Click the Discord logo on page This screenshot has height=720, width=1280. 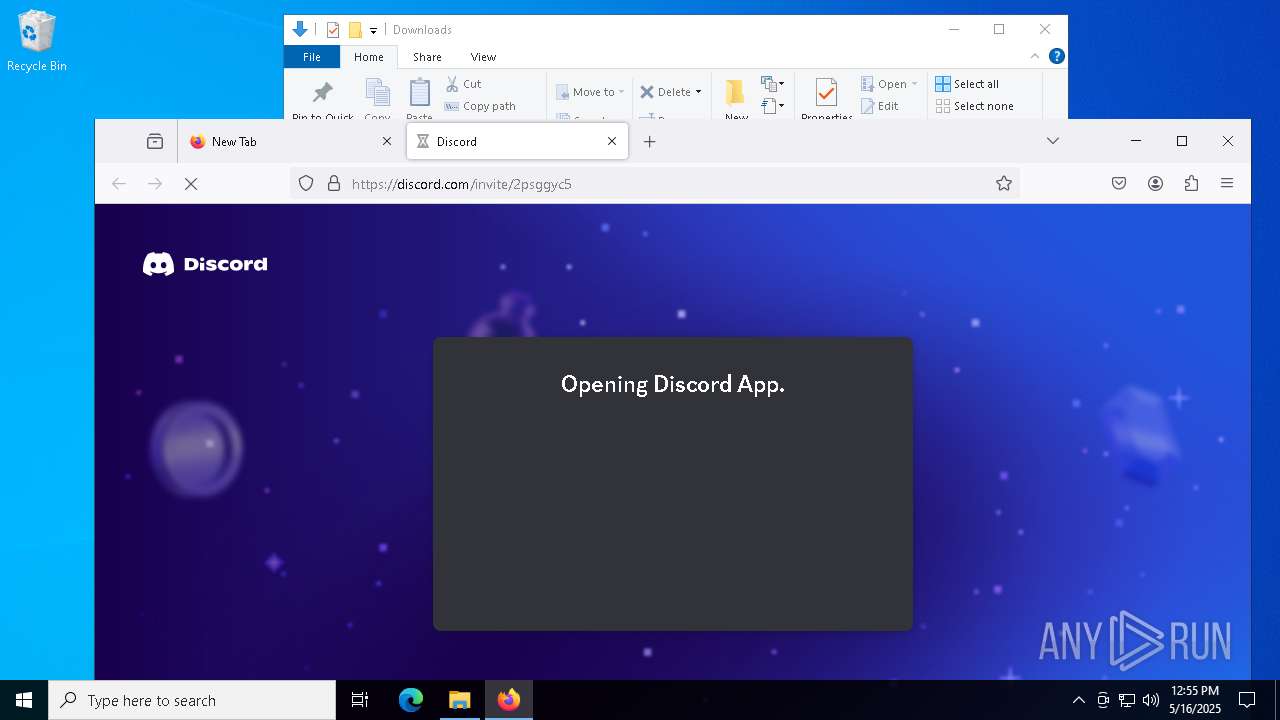pos(205,264)
